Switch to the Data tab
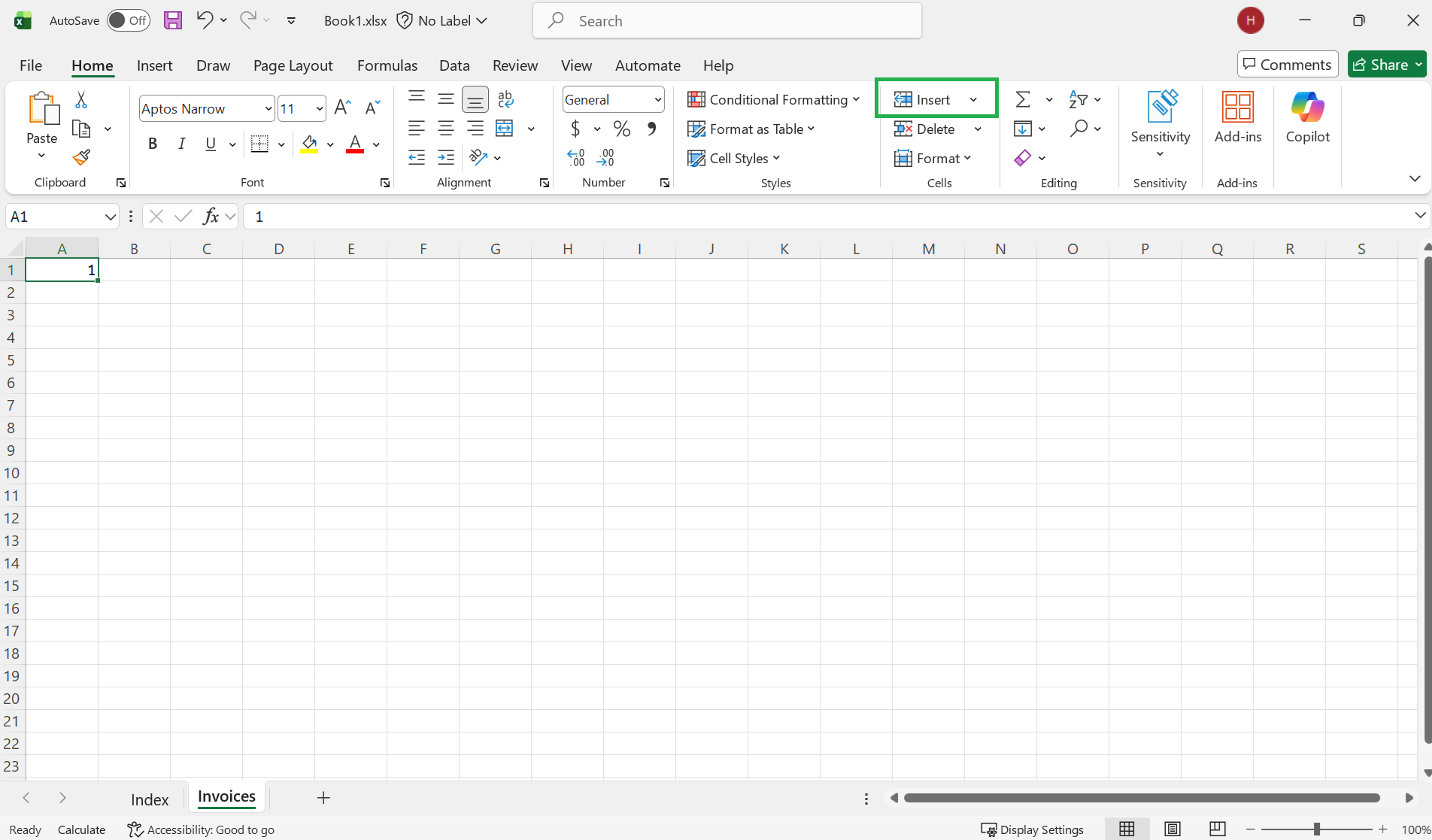Viewport: 1432px width, 840px height. coord(454,65)
